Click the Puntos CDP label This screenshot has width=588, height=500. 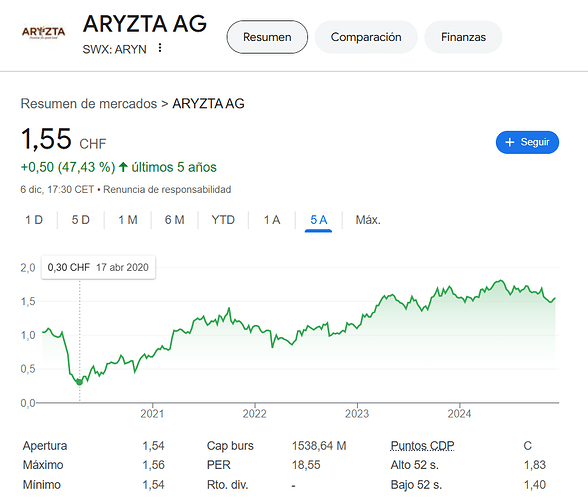[422, 446]
